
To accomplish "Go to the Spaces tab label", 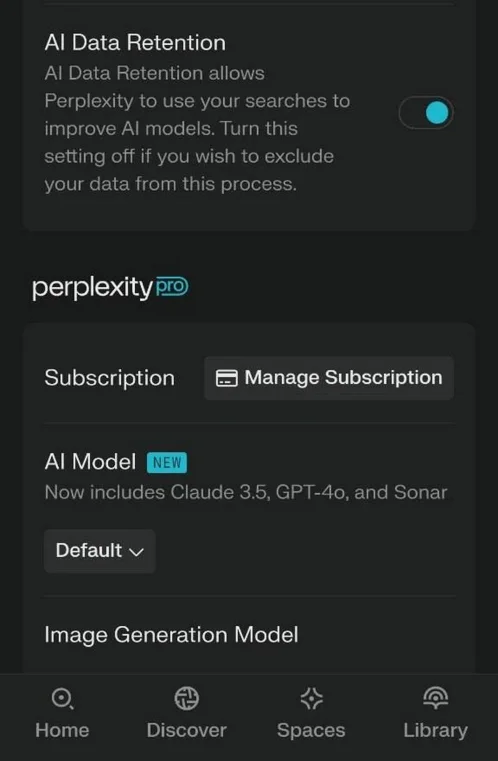I will point(311,730).
